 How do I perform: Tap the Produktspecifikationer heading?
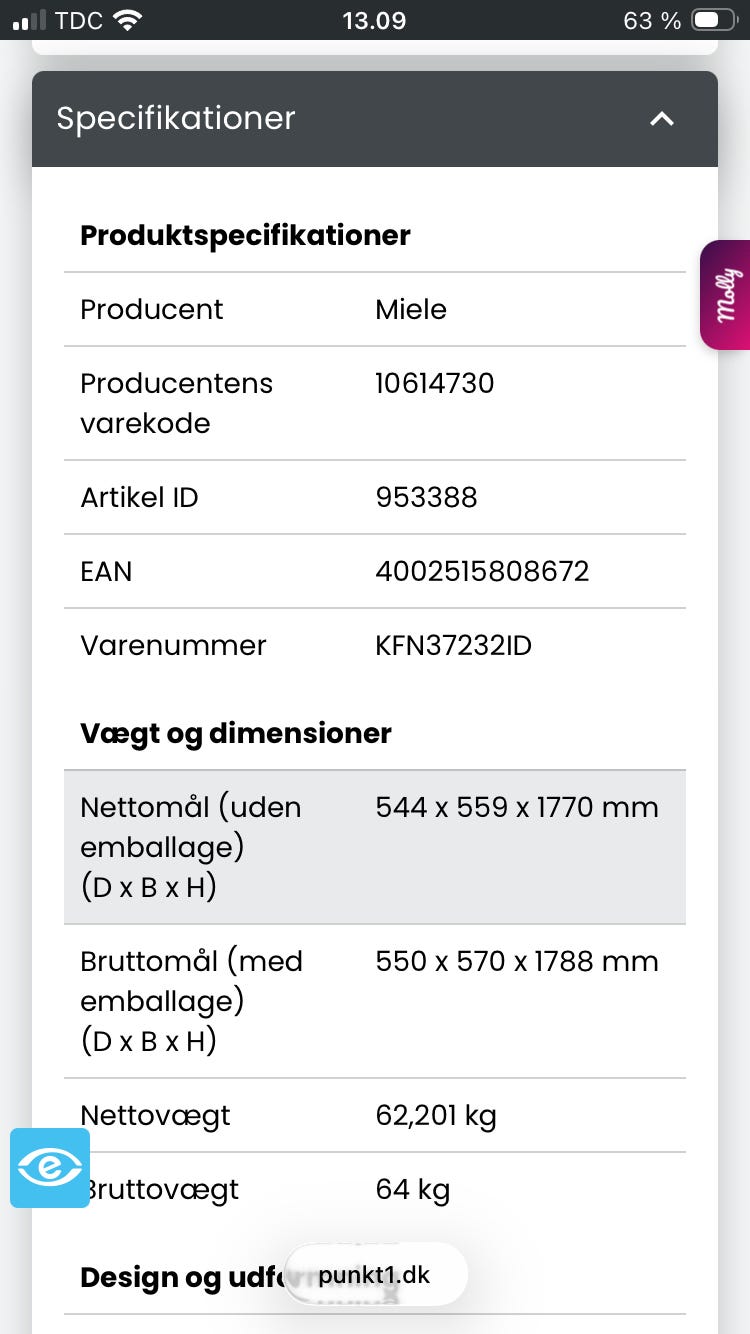click(245, 236)
